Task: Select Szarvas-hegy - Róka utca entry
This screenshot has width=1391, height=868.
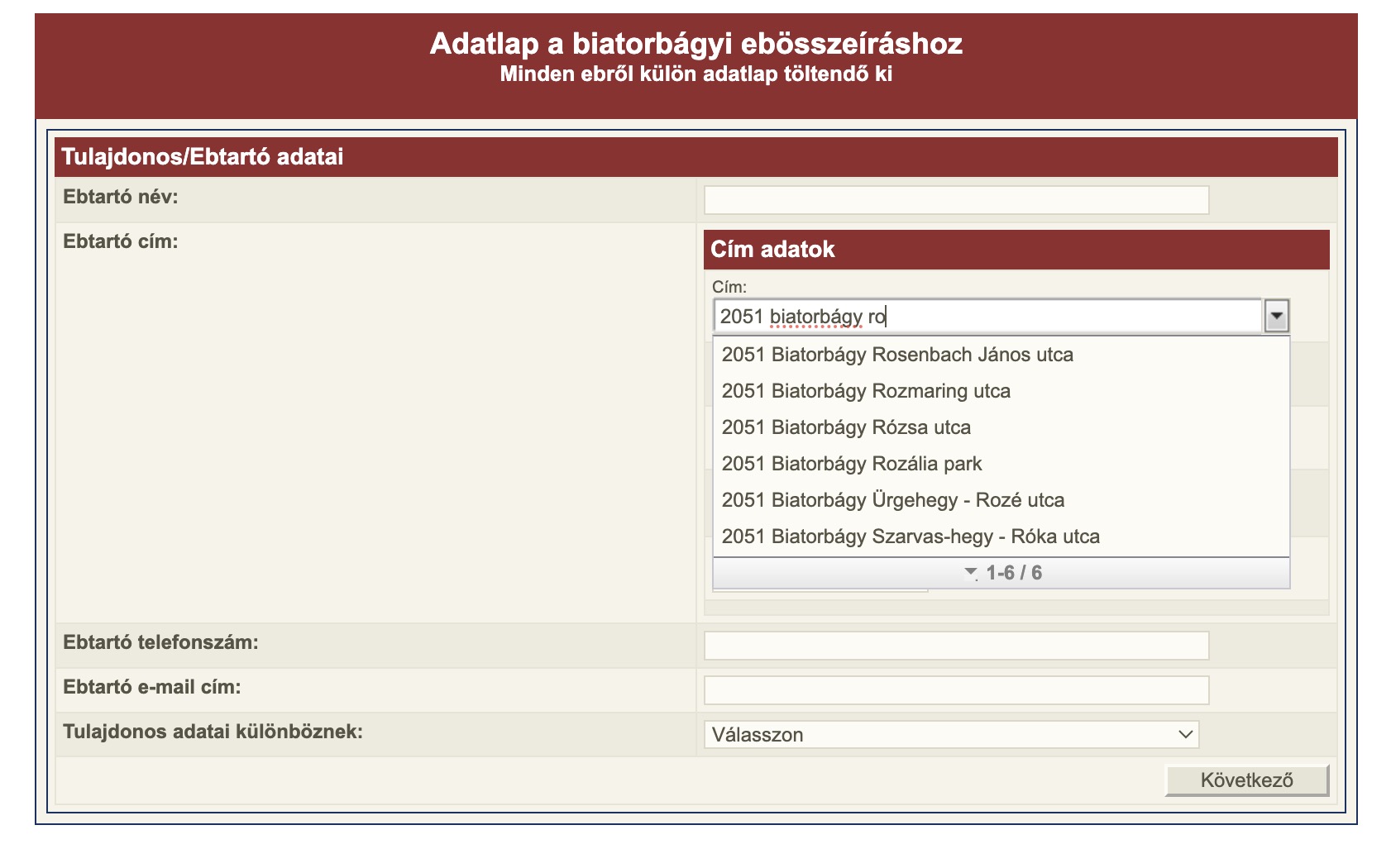Action: (x=910, y=537)
